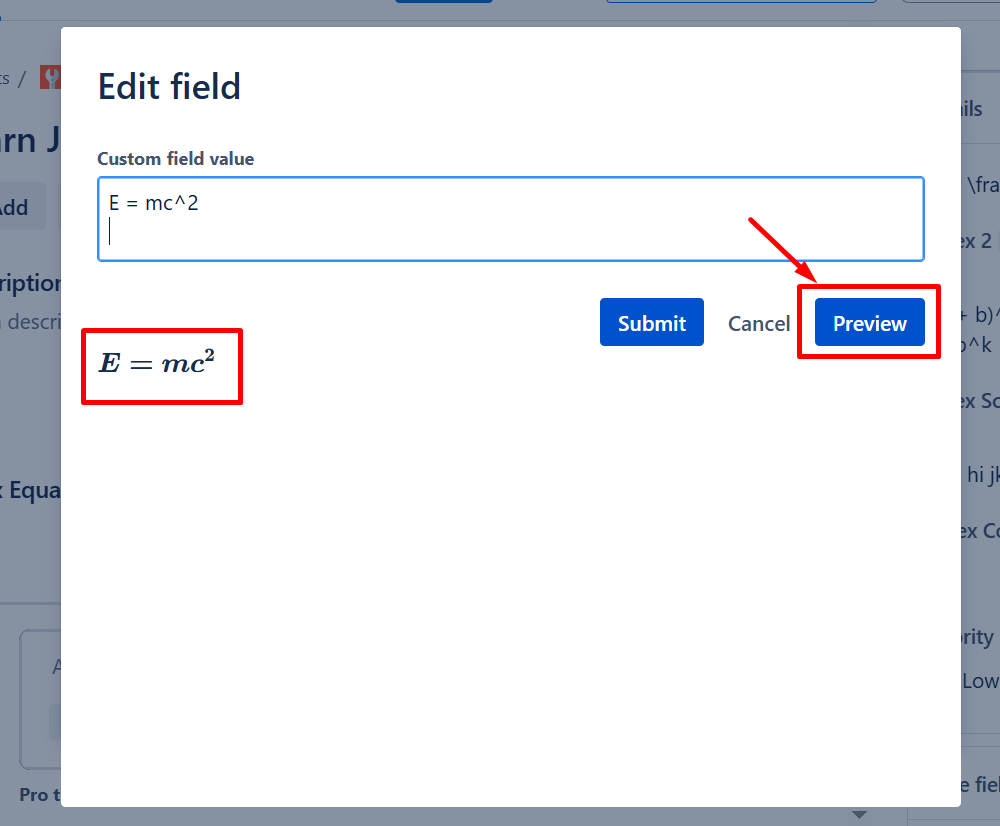
Task: Cancel the Edit field dialog
Action: pyautogui.click(x=758, y=323)
